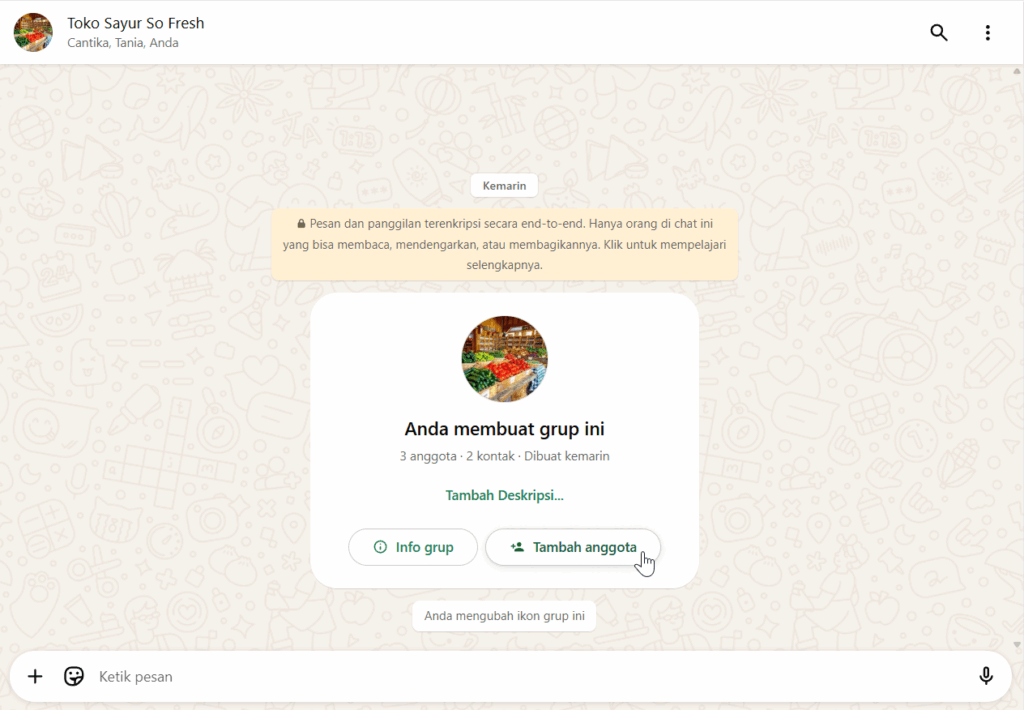Viewport: 1024px width, 710px height.
Task: View the large group photo in the card
Action: click(x=504, y=359)
